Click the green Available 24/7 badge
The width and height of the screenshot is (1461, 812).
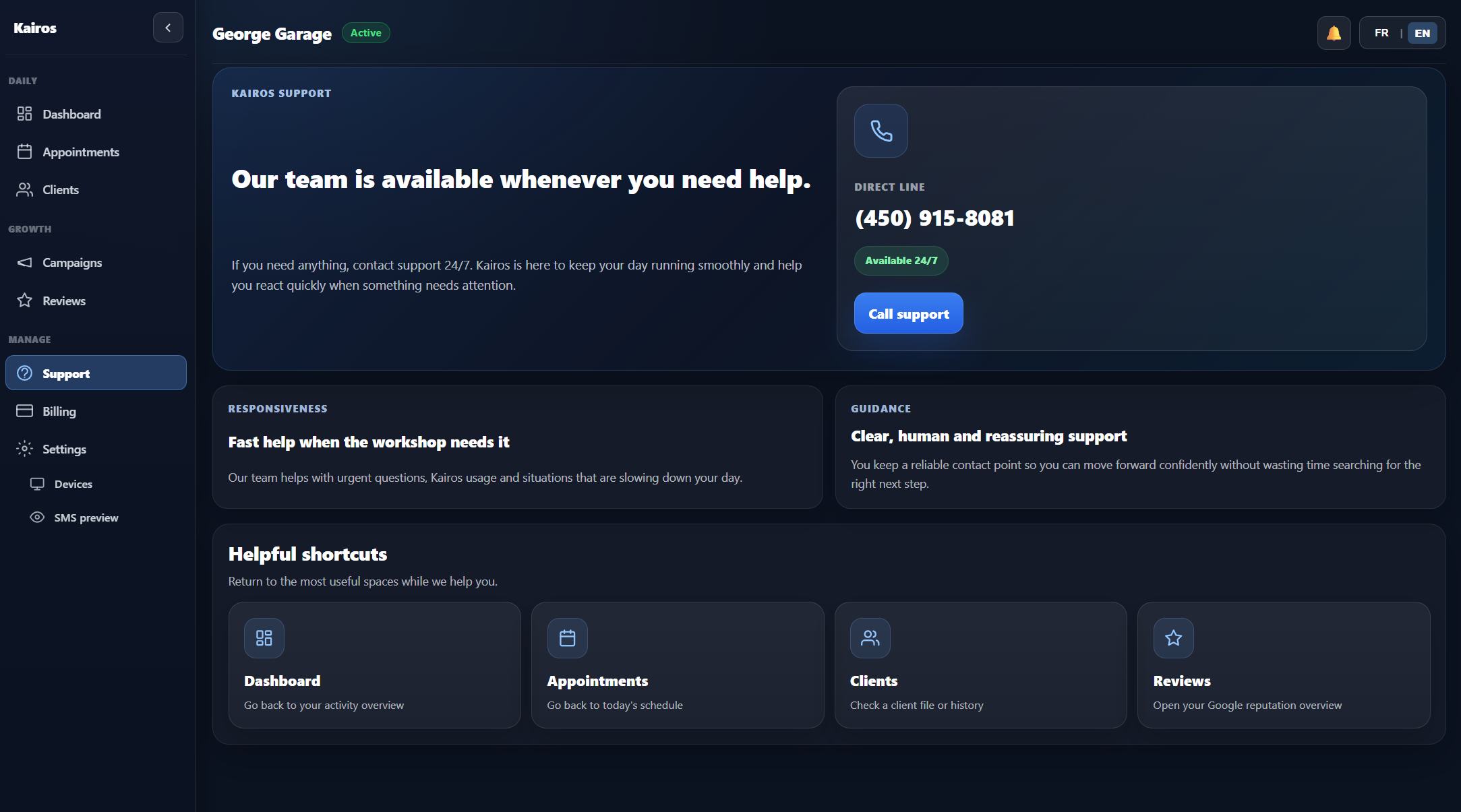(901, 260)
